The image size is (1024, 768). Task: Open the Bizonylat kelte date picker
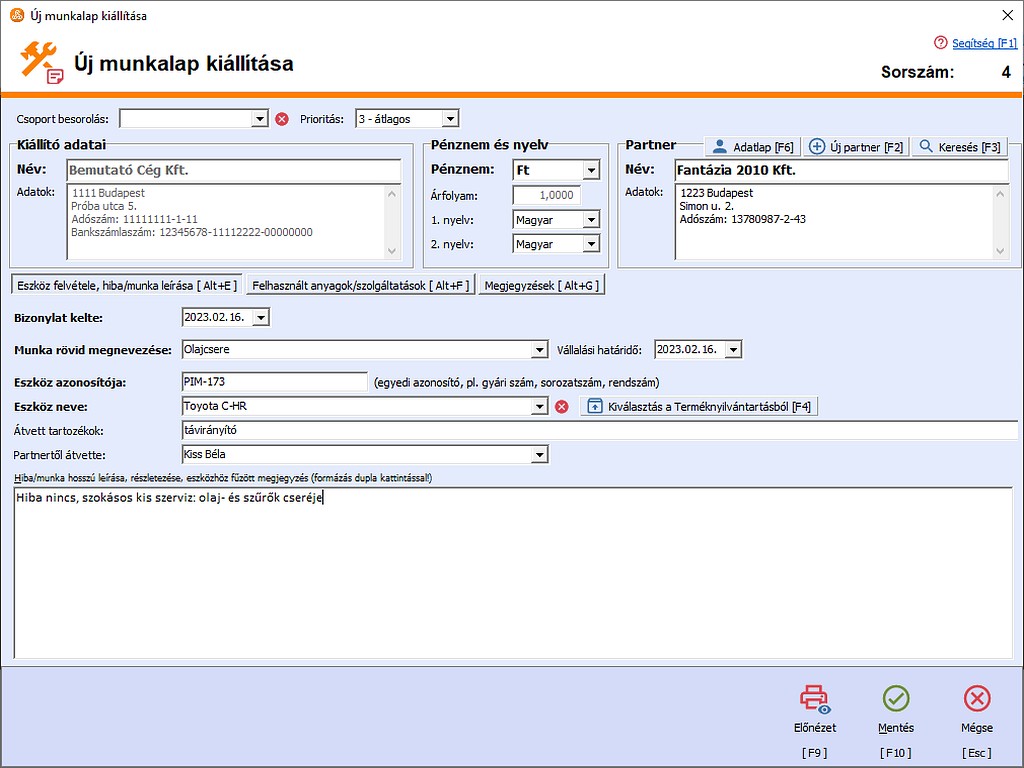coord(261,318)
